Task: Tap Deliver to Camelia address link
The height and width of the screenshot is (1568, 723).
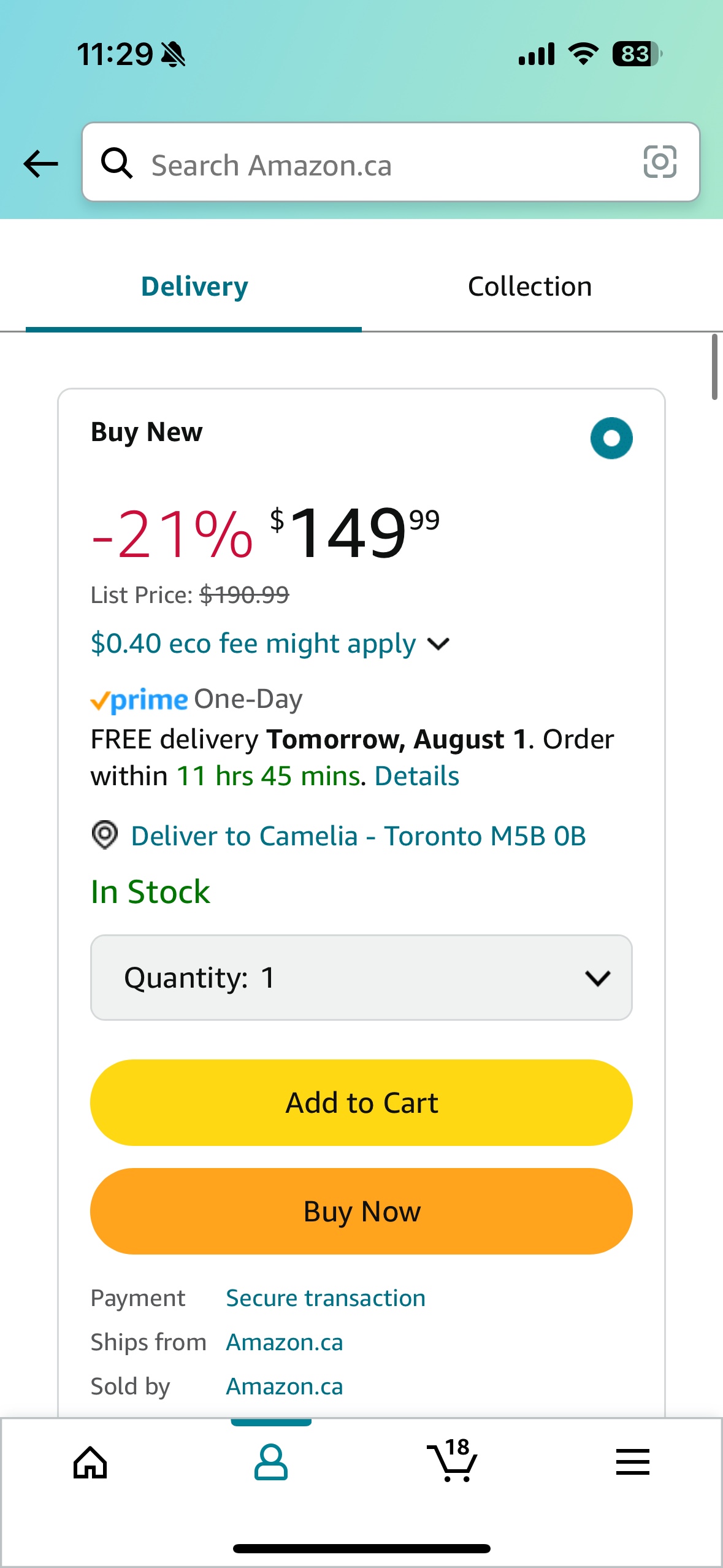Action: (358, 836)
